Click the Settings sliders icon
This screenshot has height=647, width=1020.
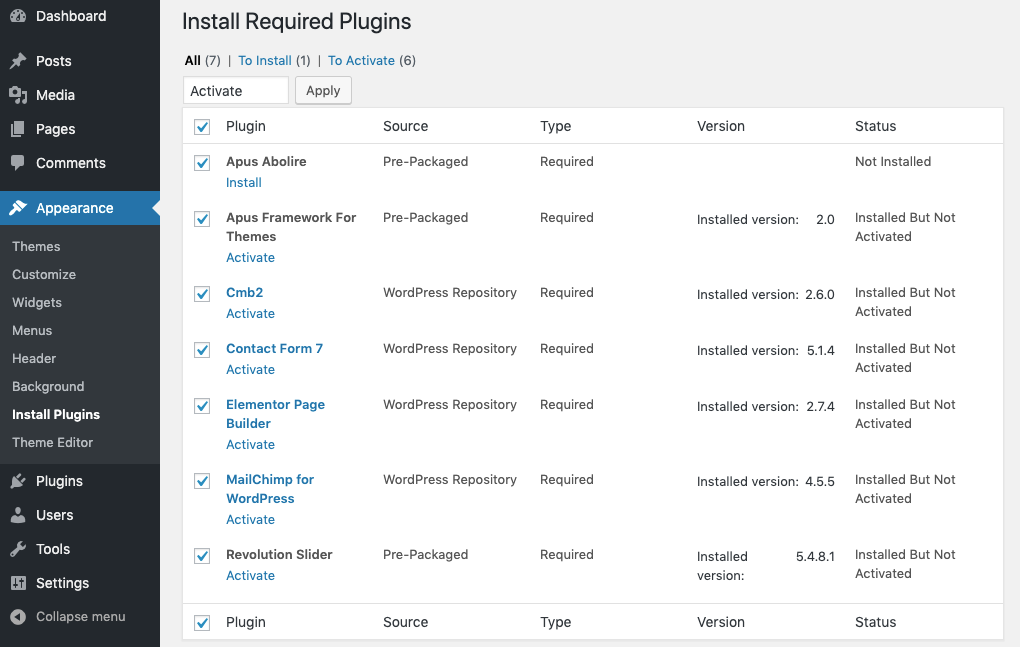18,583
